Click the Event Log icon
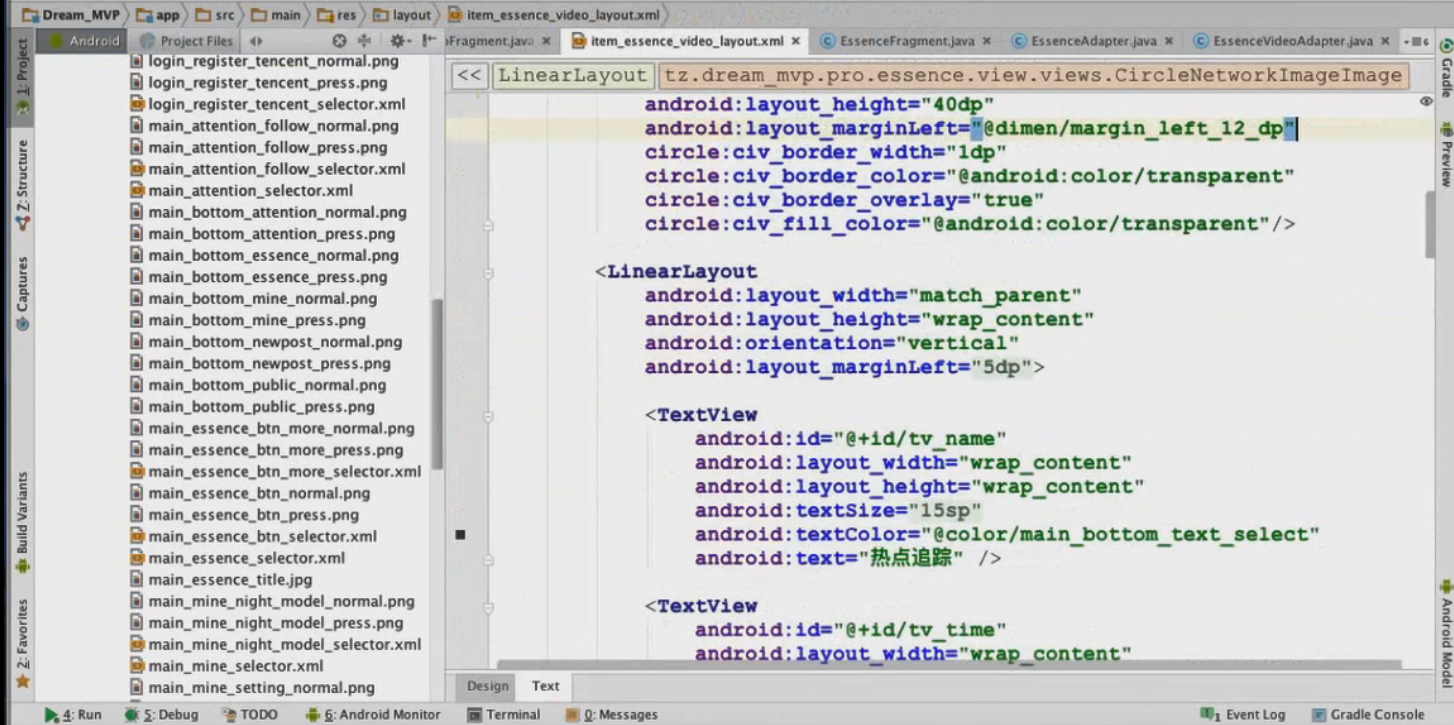The height and width of the screenshot is (725, 1454). tap(1211, 715)
